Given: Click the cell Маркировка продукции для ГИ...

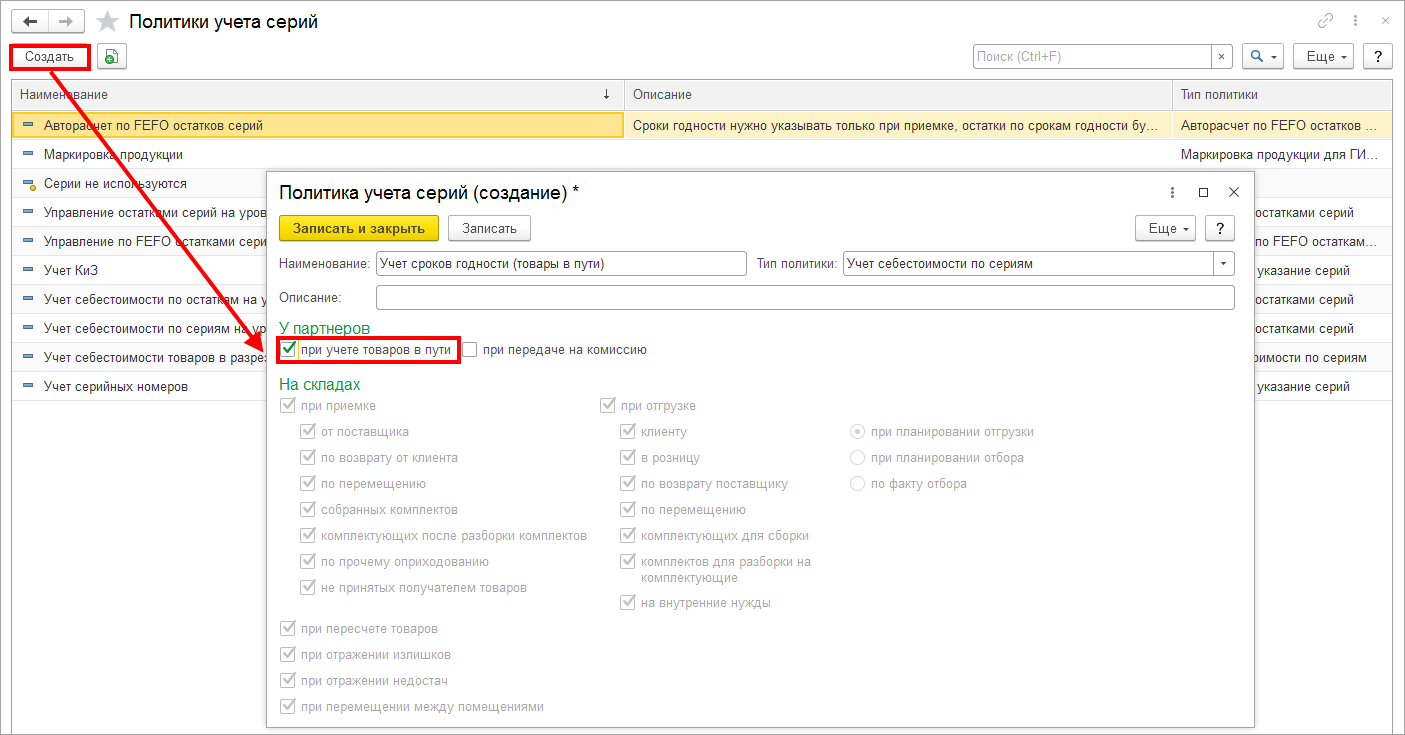Looking at the screenshot, I should point(1282,155).
